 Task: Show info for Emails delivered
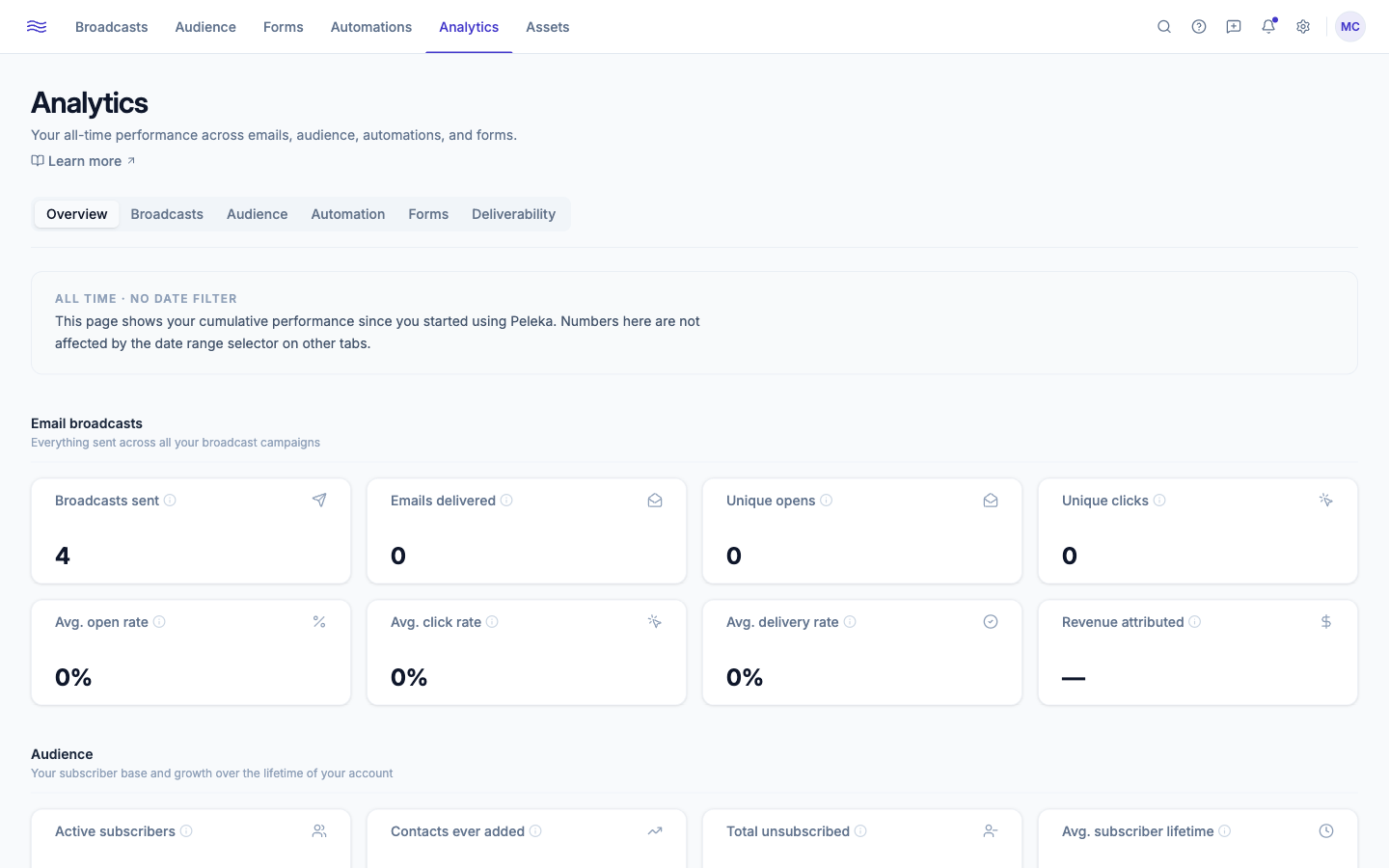coord(506,501)
